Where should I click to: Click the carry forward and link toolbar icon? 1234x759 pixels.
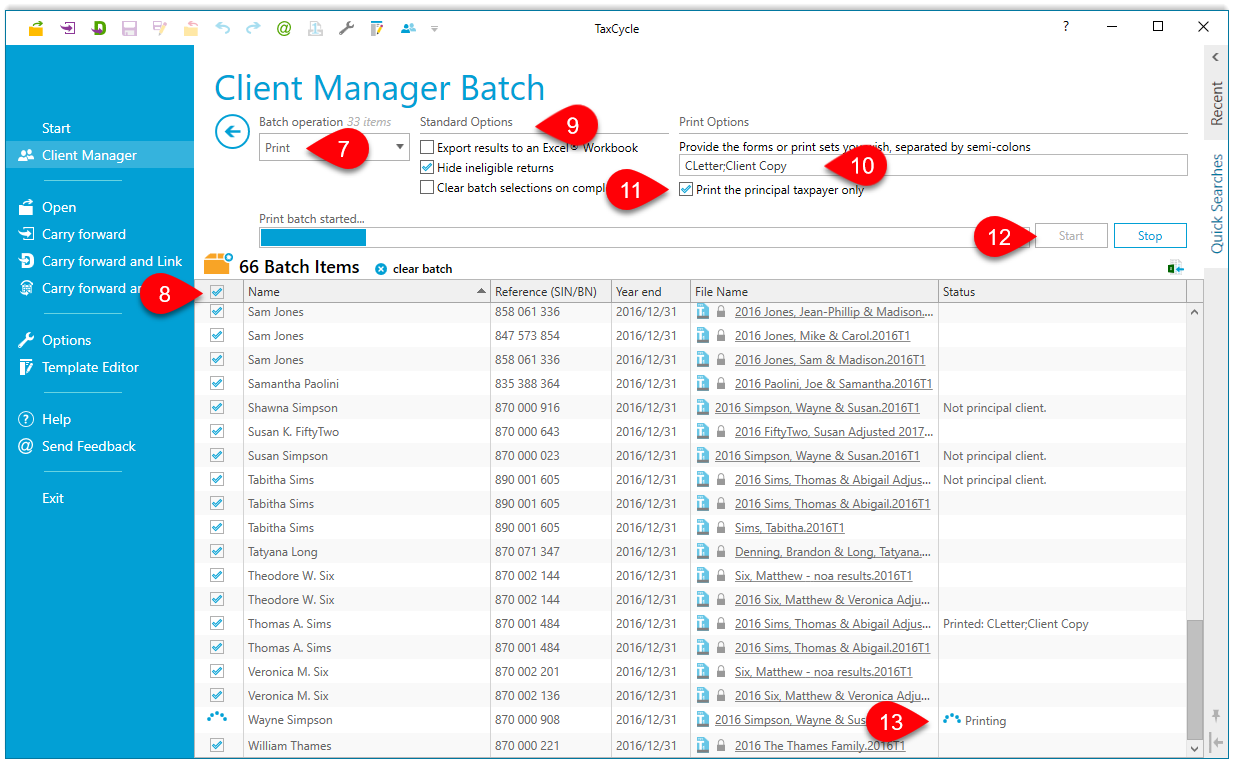pyautogui.click(x=98, y=28)
